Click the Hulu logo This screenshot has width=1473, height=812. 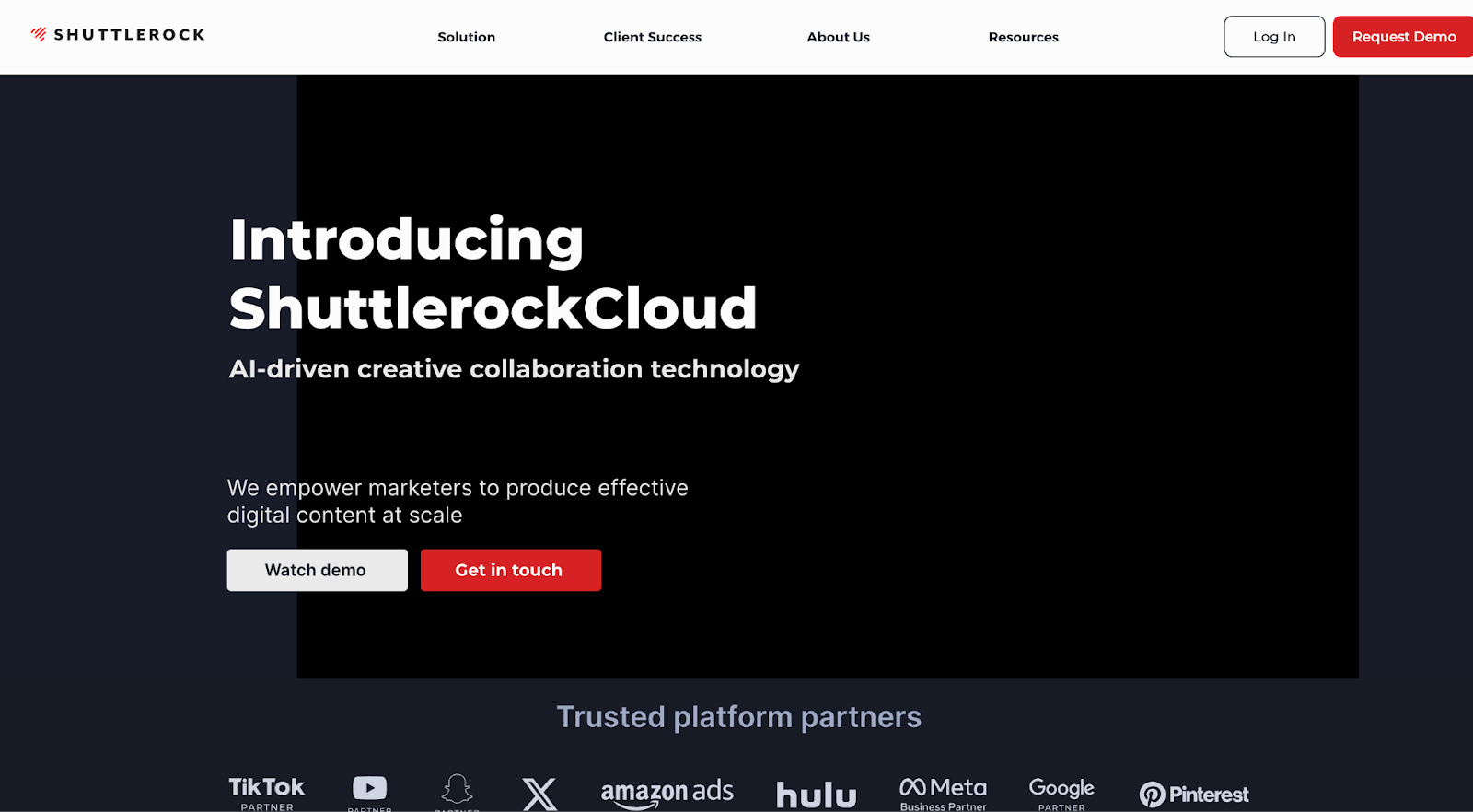817,795
